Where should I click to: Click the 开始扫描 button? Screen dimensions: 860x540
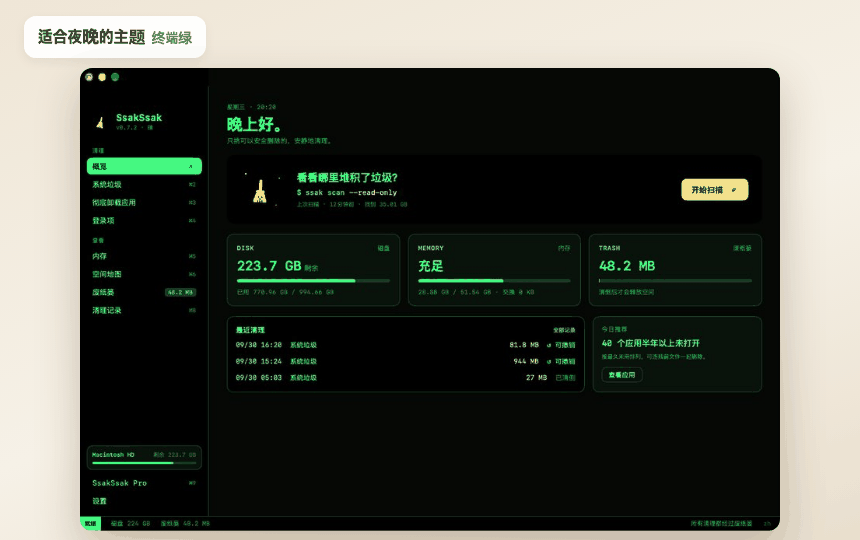[715, 190]
